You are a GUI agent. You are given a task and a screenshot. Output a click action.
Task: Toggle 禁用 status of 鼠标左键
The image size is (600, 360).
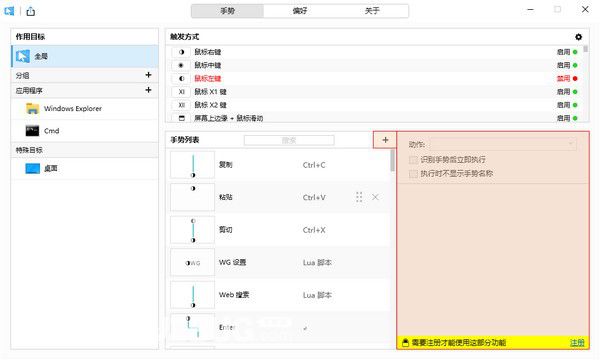(567, 78)
